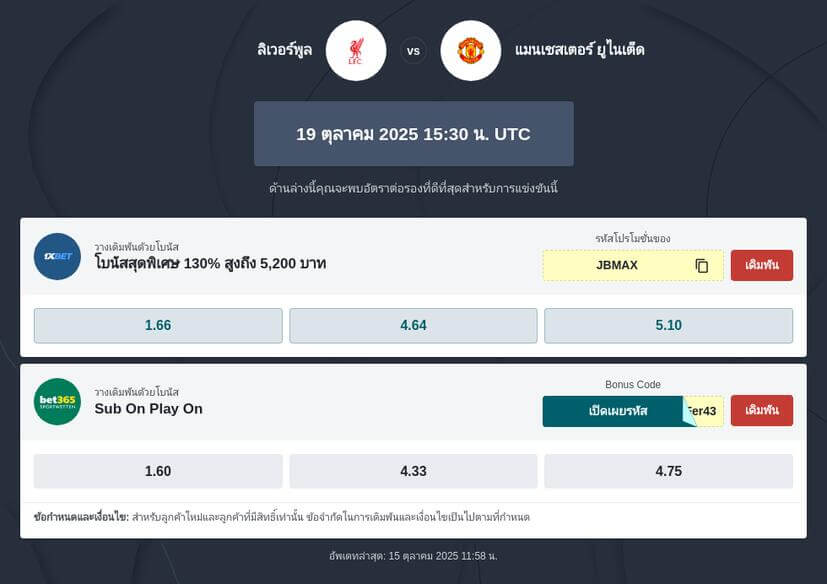Select bet365 home win odds 1.60

[x=158, y=471]
